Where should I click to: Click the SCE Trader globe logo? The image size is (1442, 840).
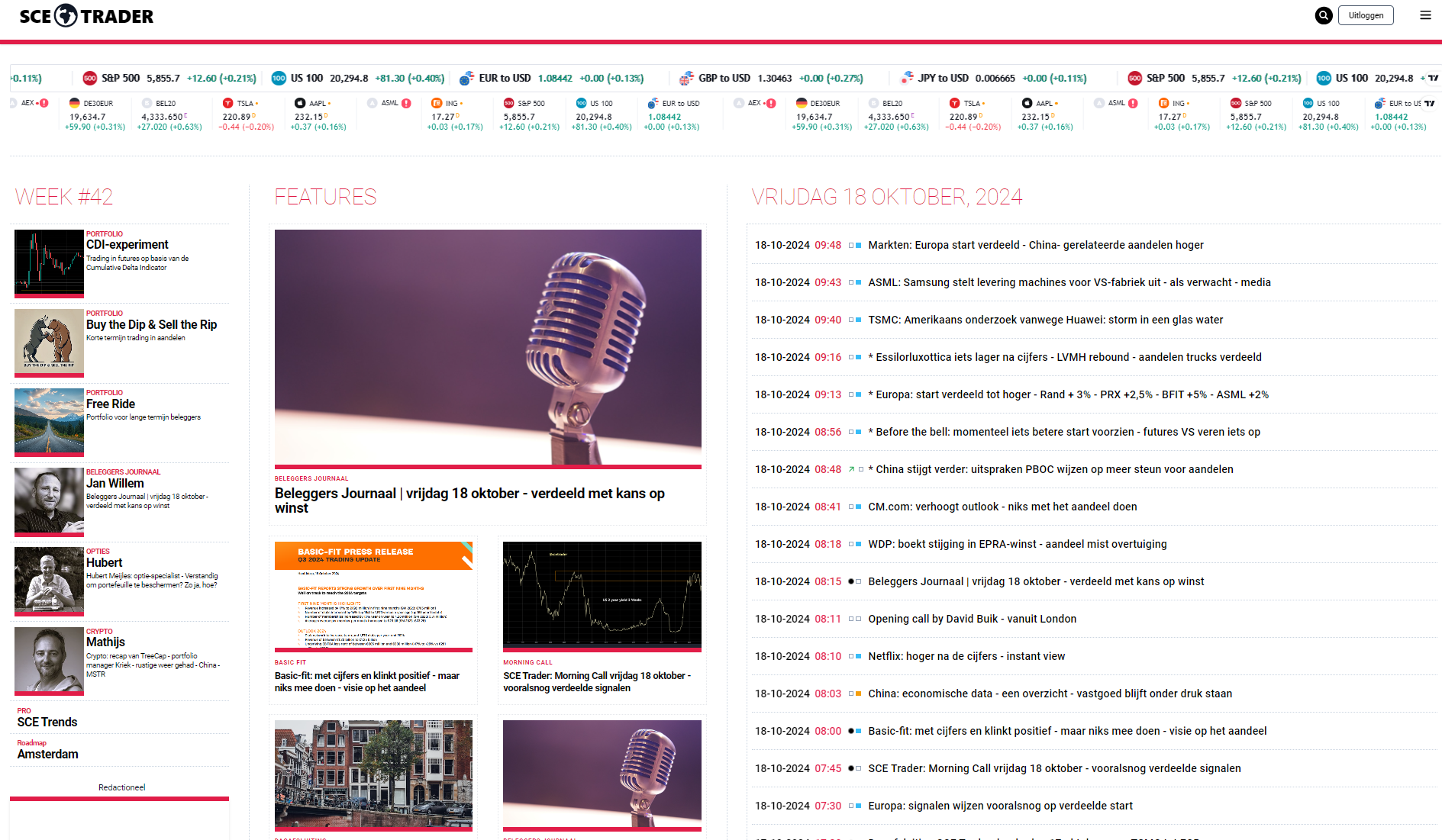tap(66, 15)
